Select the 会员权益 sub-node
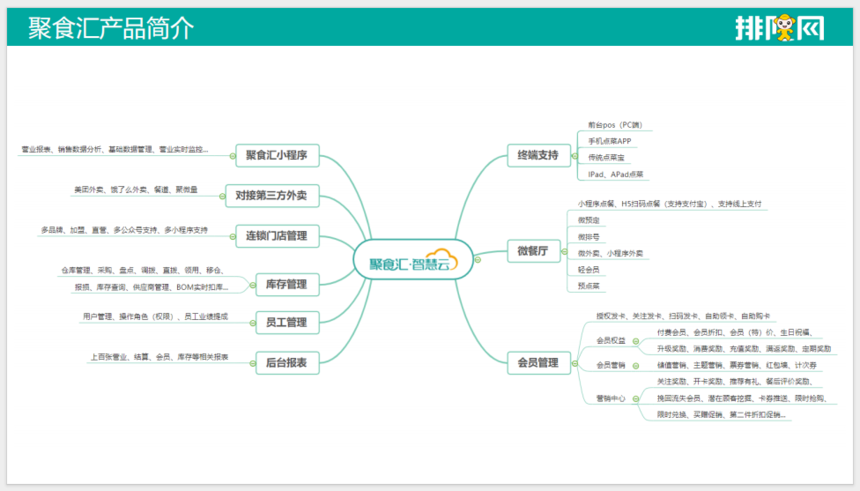 (610, 341)
